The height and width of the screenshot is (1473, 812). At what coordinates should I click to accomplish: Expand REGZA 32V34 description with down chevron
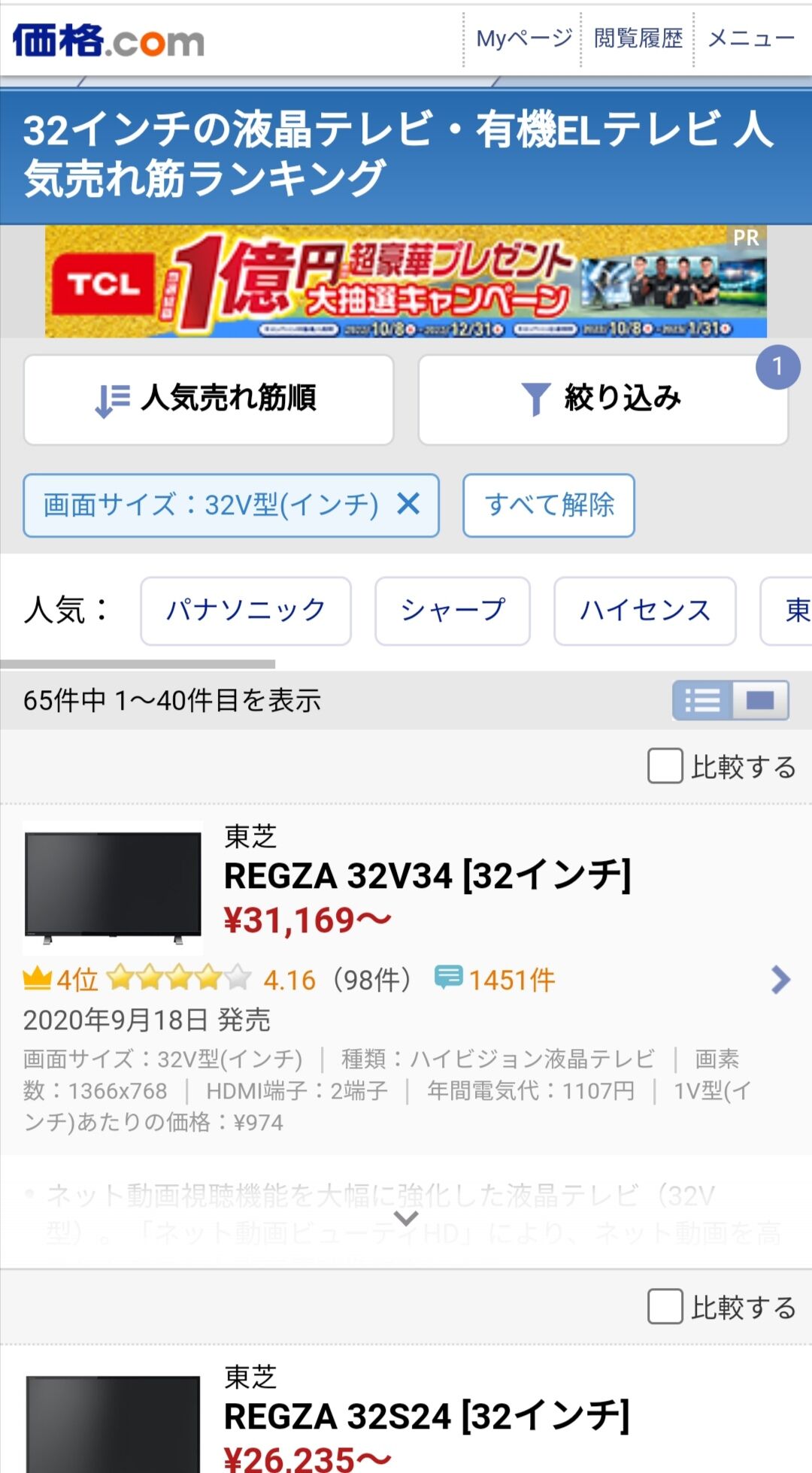pyautogui.click(x=406, y=1218)
